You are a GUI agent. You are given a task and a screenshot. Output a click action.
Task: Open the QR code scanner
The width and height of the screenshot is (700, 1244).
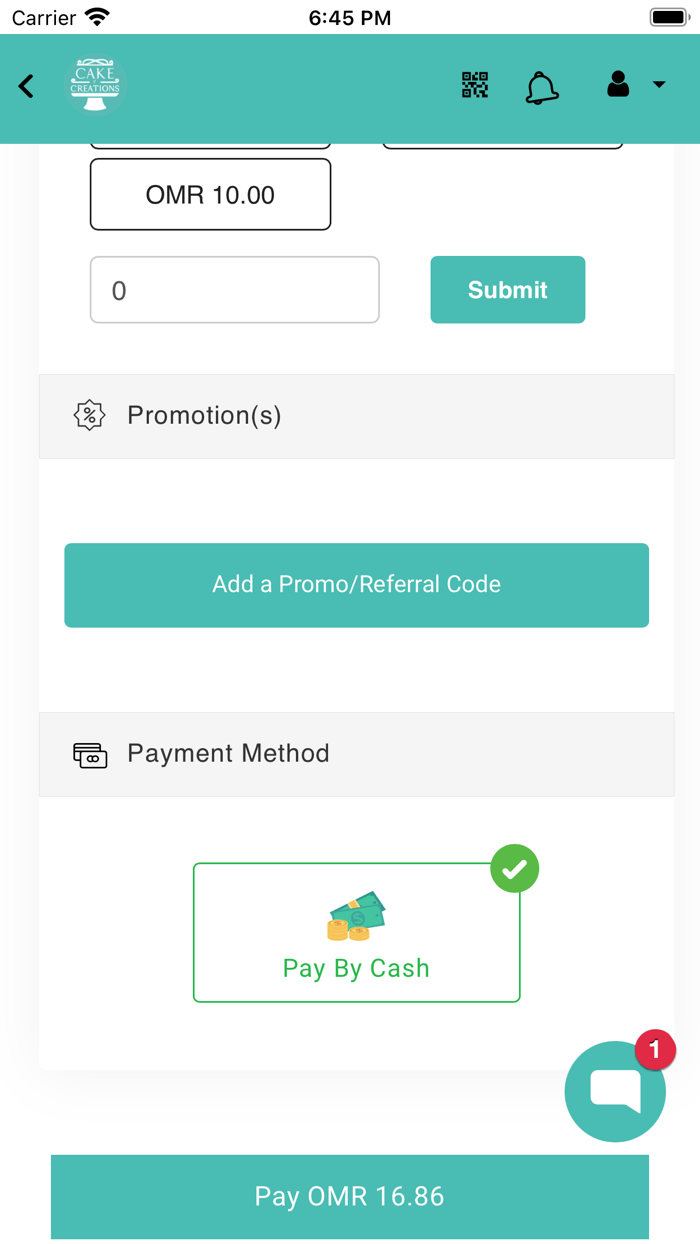[475, 86]
